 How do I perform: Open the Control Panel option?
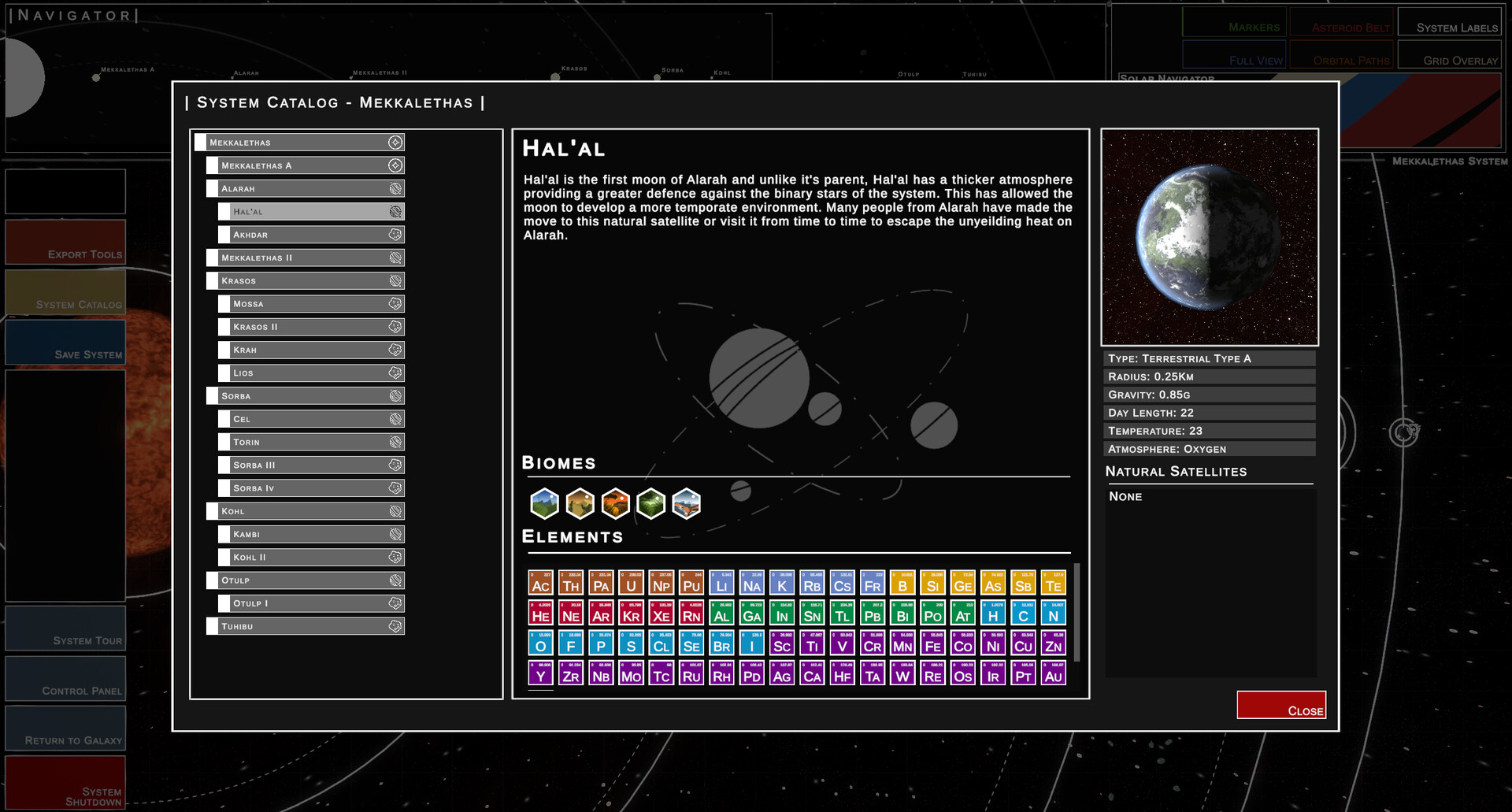(65, 678)
